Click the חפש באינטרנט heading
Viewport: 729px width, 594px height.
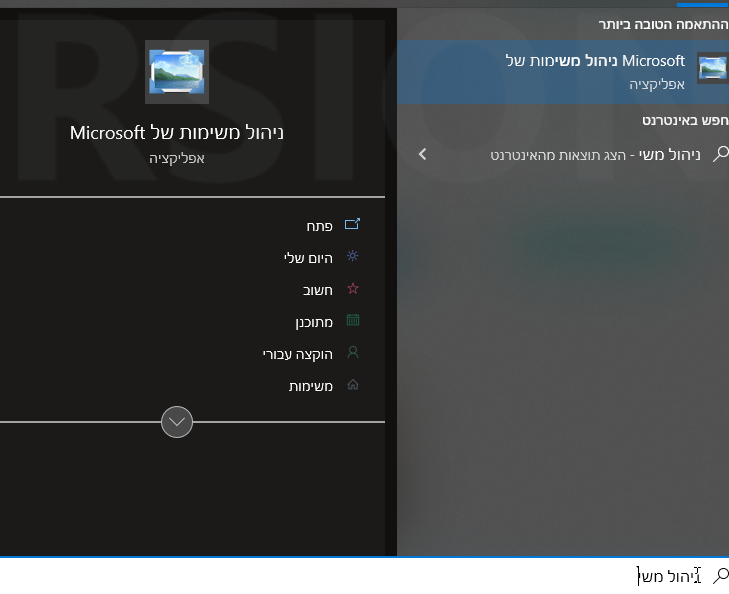point(685,120)
